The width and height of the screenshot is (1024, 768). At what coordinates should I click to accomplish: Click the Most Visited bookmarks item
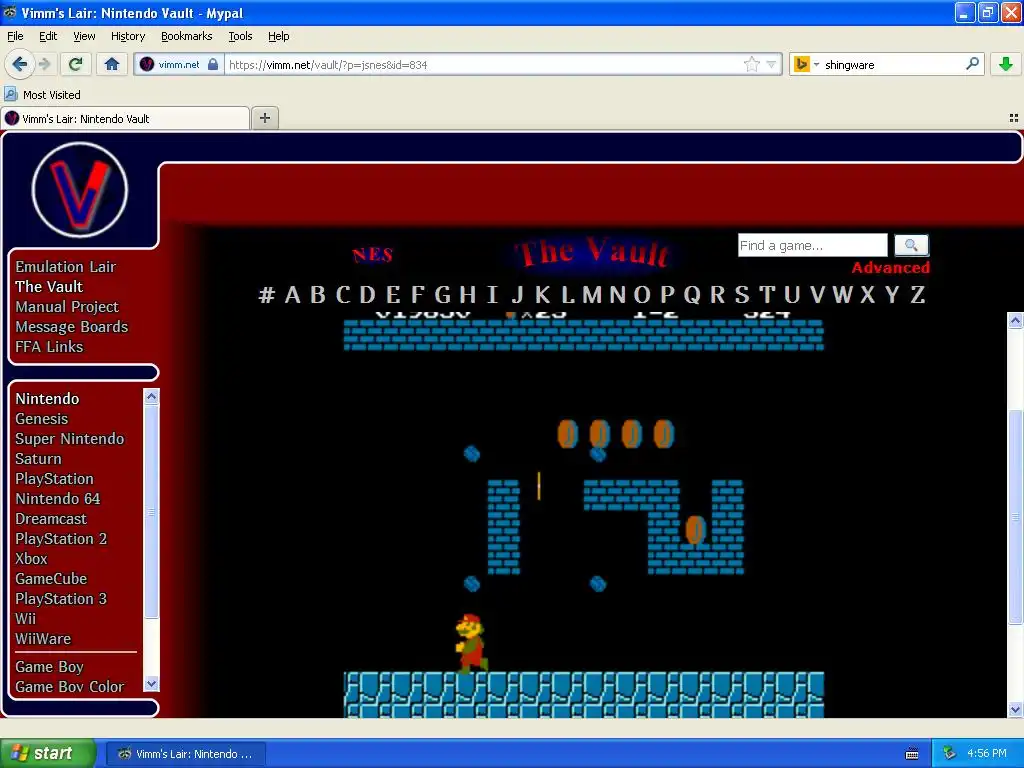click(x=43, y=95)
